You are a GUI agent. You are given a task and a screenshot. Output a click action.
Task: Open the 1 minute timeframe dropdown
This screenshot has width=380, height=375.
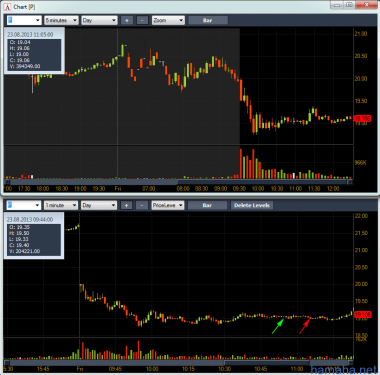[61, 205]
